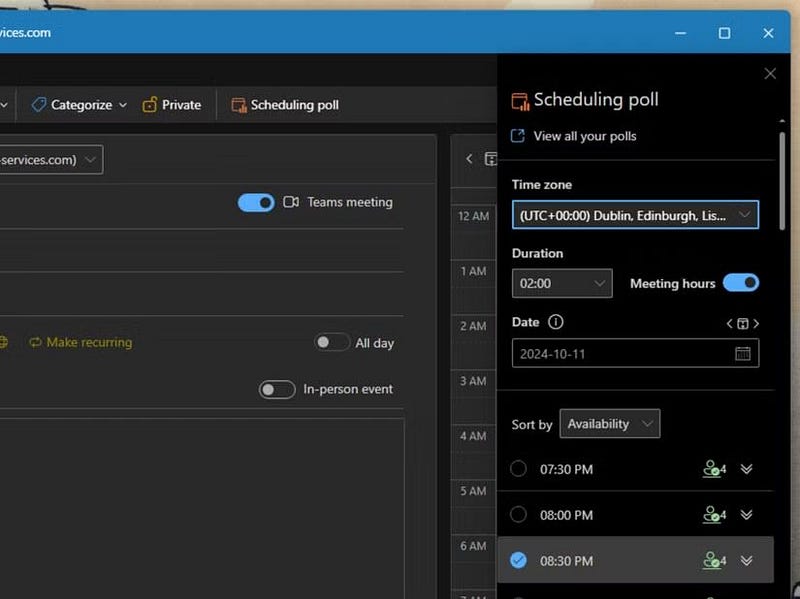Click the Date info icon
Screen dimensions: 800x599
pyautogui.click(x=556, y=322)
